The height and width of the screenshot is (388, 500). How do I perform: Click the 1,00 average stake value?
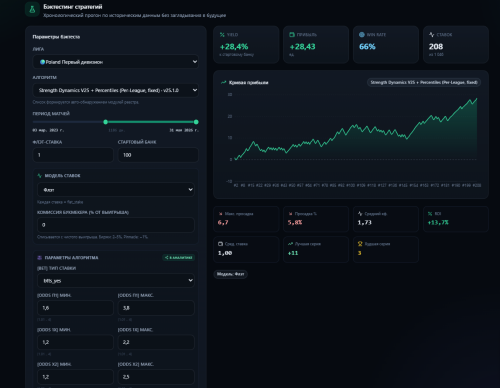click(x=225, y=253)
